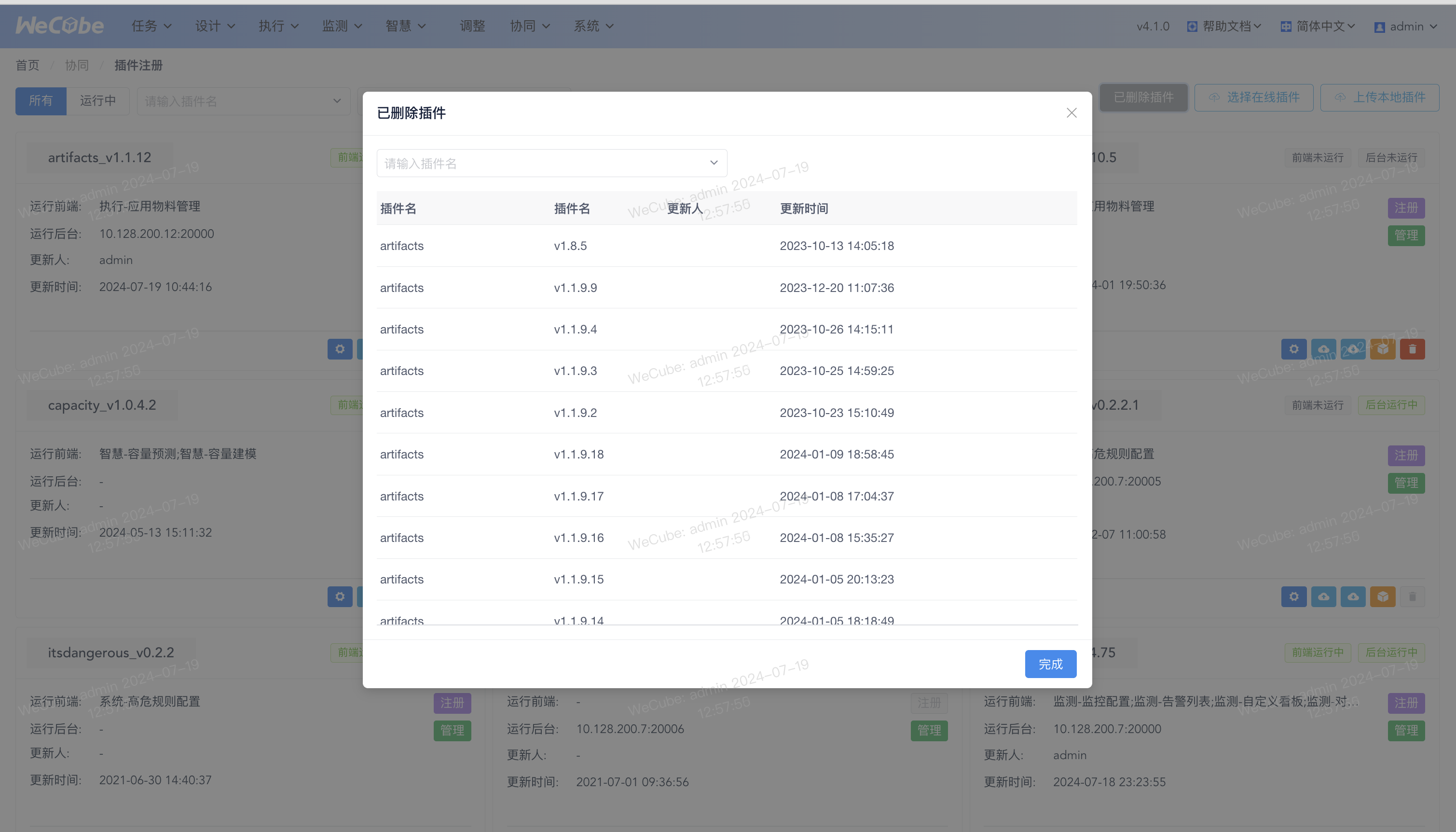Viewport: 1456px width, 832px height.
Task: Open the 帮助文档 dropdown
Action: tap(1224, 26)
